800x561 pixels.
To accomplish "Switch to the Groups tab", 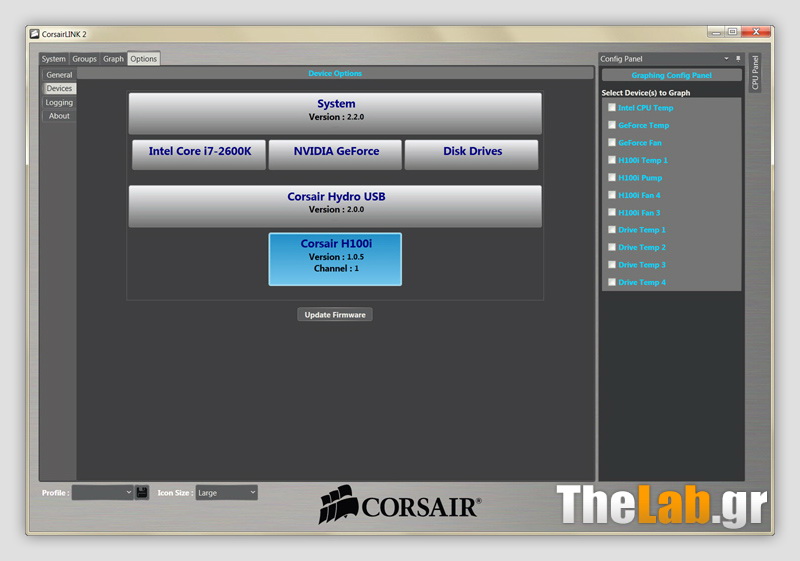I will [x=84, y=59].
